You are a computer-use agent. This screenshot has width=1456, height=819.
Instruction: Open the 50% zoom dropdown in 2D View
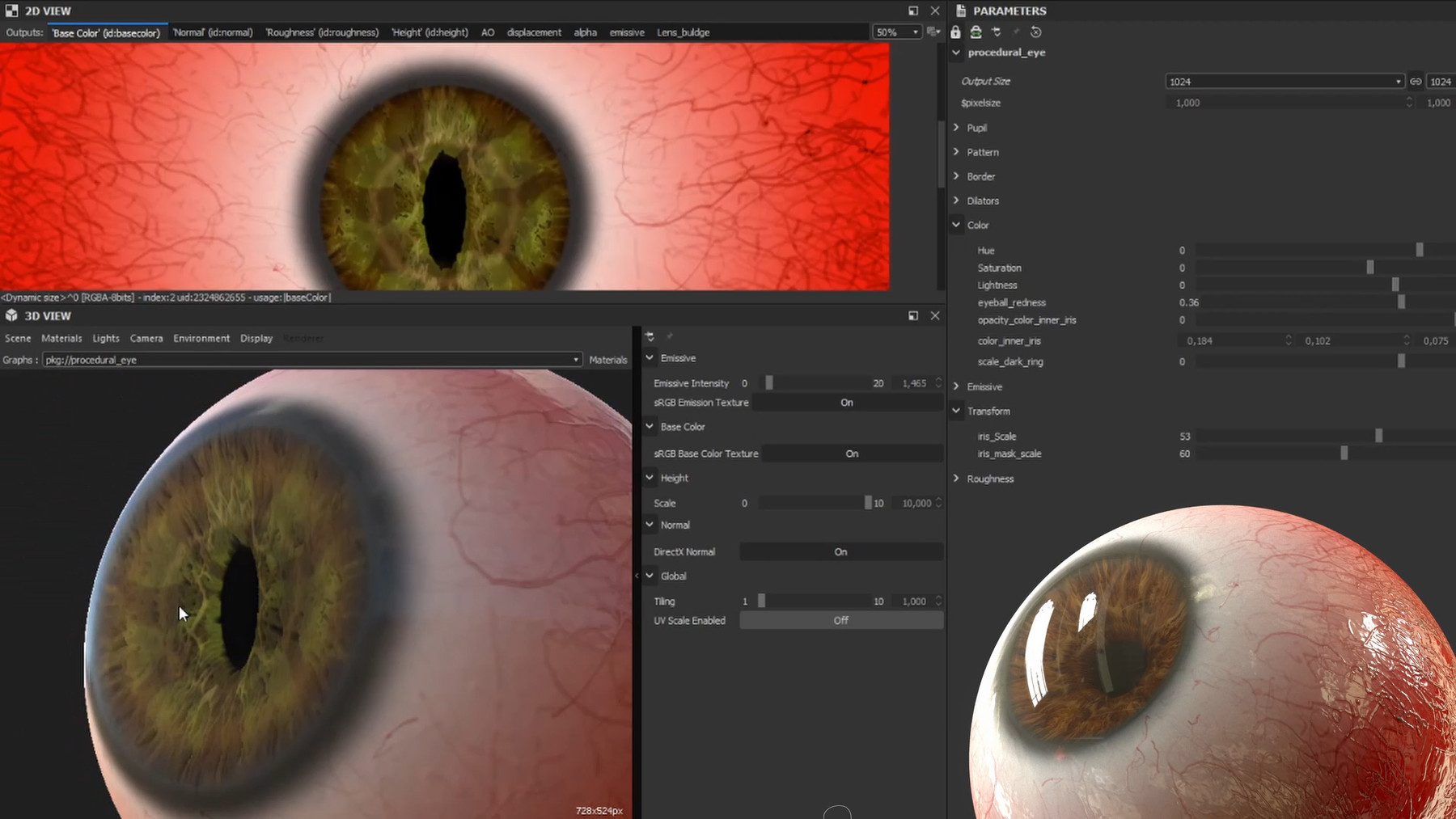(x=897, y=32)
